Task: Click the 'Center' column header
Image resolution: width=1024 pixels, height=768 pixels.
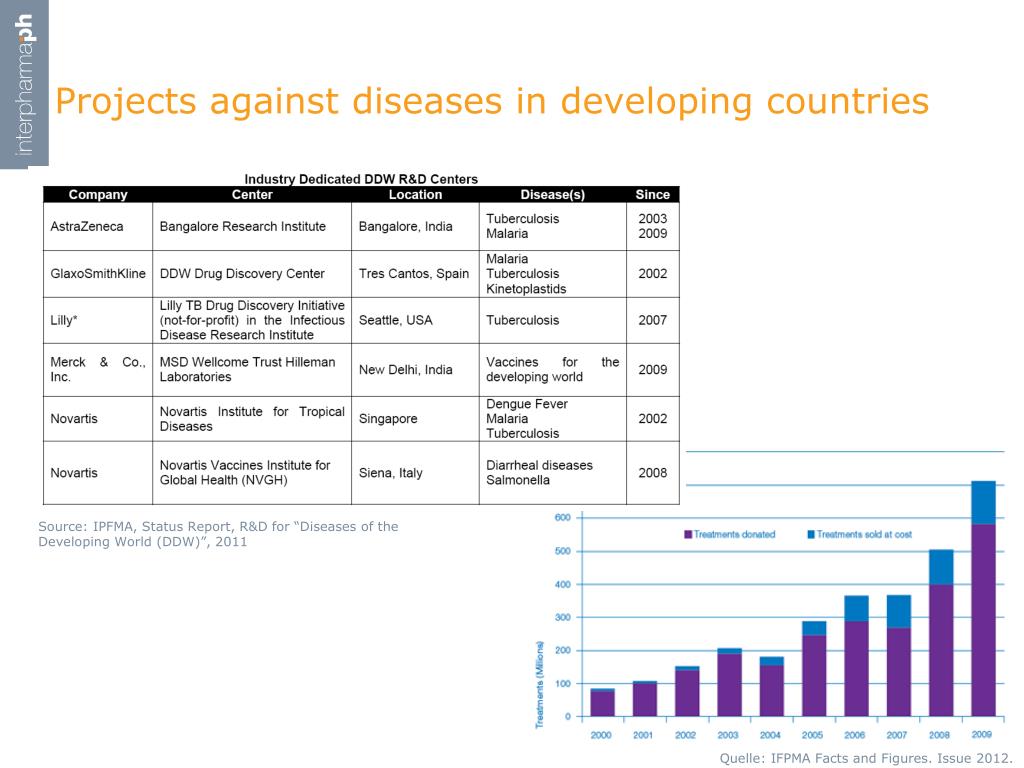Action: (252, 195)
